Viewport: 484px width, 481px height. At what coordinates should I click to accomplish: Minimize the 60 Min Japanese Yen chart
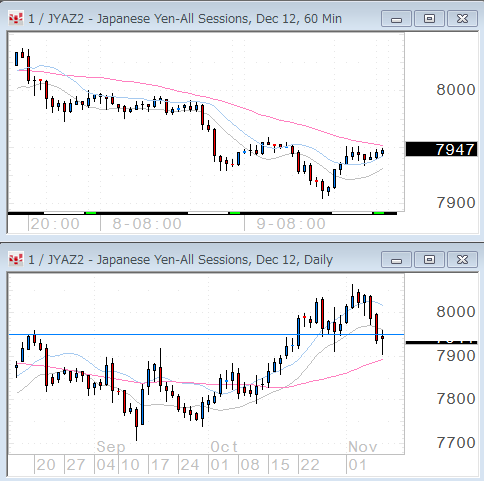pyautogui.click(x=396, y=19)
